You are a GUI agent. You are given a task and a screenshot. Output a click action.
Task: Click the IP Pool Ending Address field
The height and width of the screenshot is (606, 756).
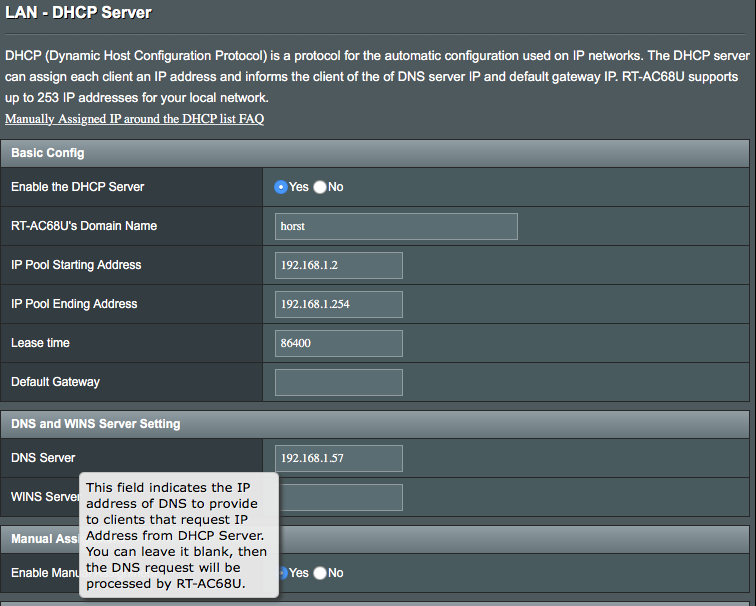(338, 304)
